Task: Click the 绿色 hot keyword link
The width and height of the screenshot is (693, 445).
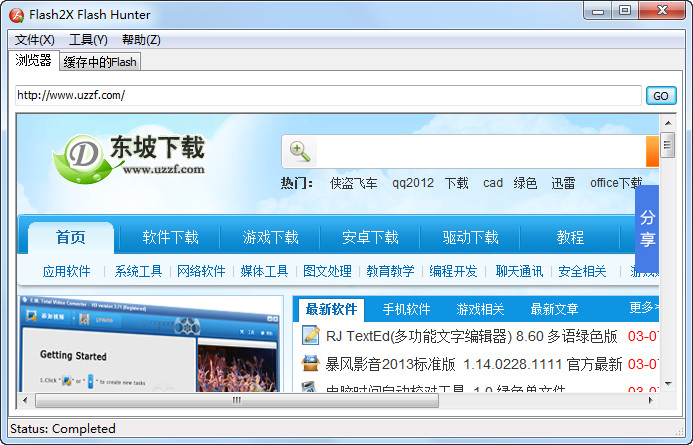Action: point(525,183)
